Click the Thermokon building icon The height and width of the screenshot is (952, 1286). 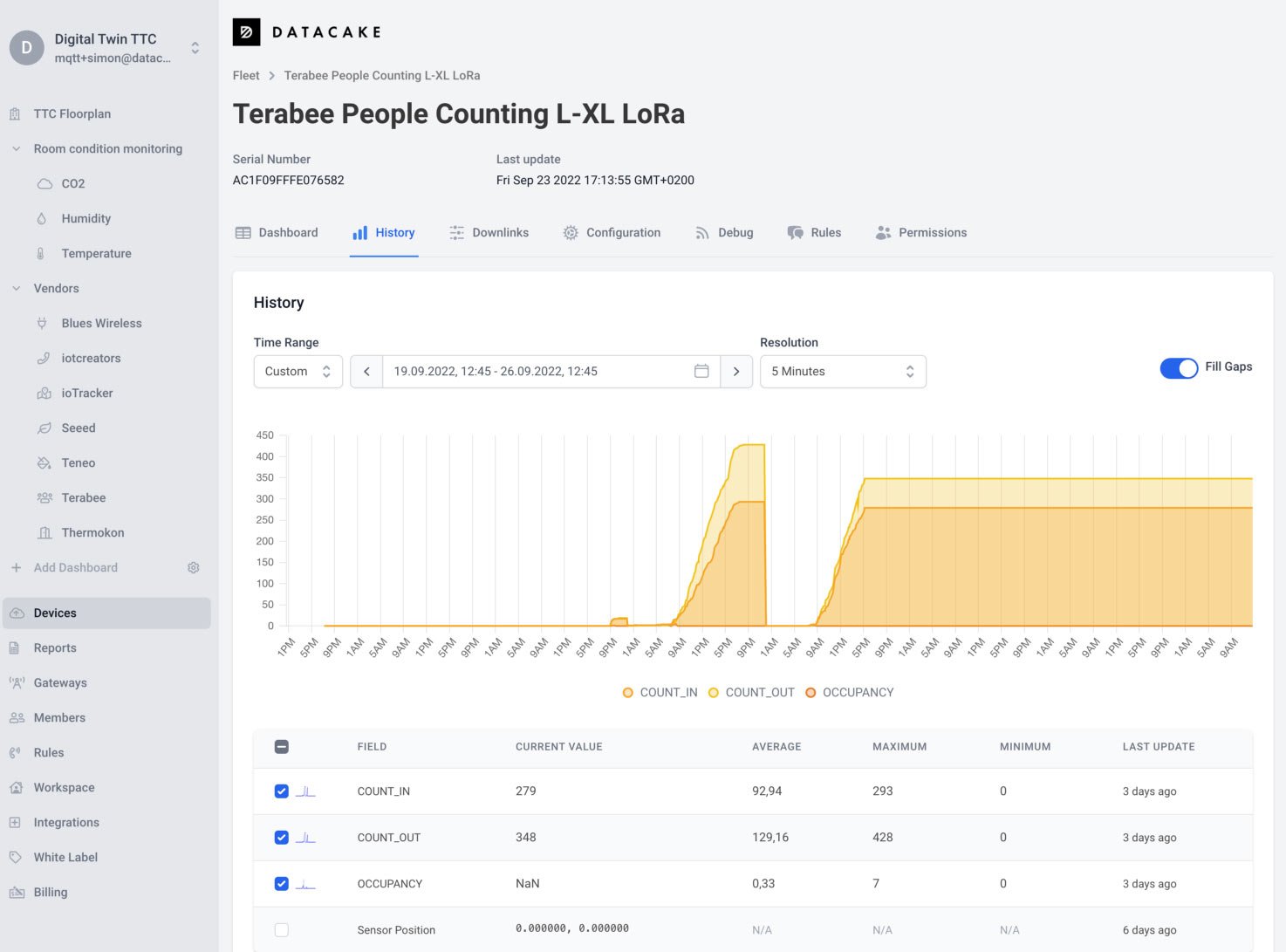coord(45,533)
